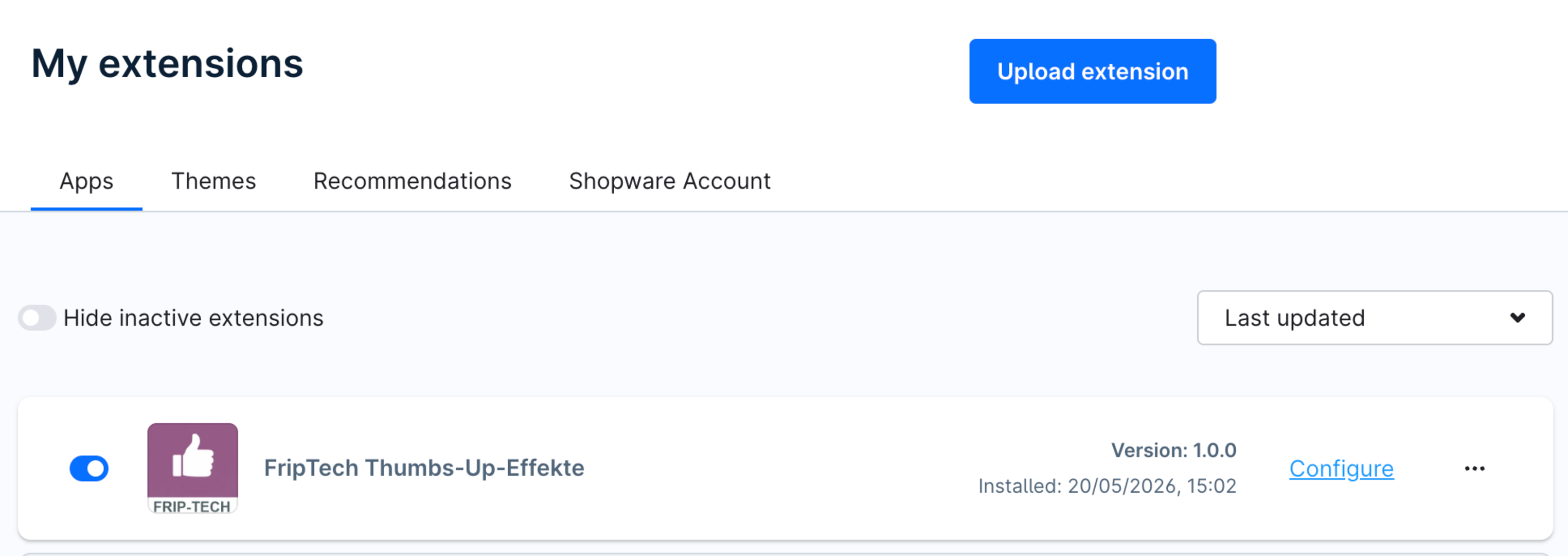Click the My extensions page heading
Screen dimensions: 1568x556
[x=167, y=64]
